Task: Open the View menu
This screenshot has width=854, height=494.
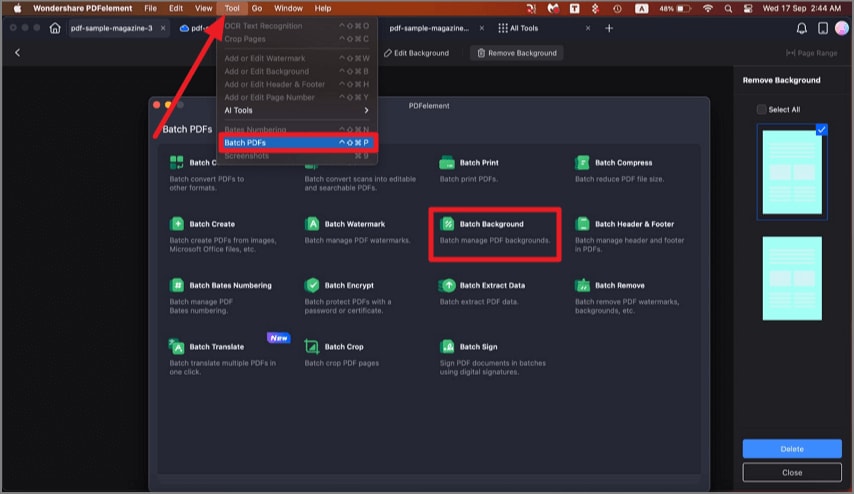Action: [203, 8]
